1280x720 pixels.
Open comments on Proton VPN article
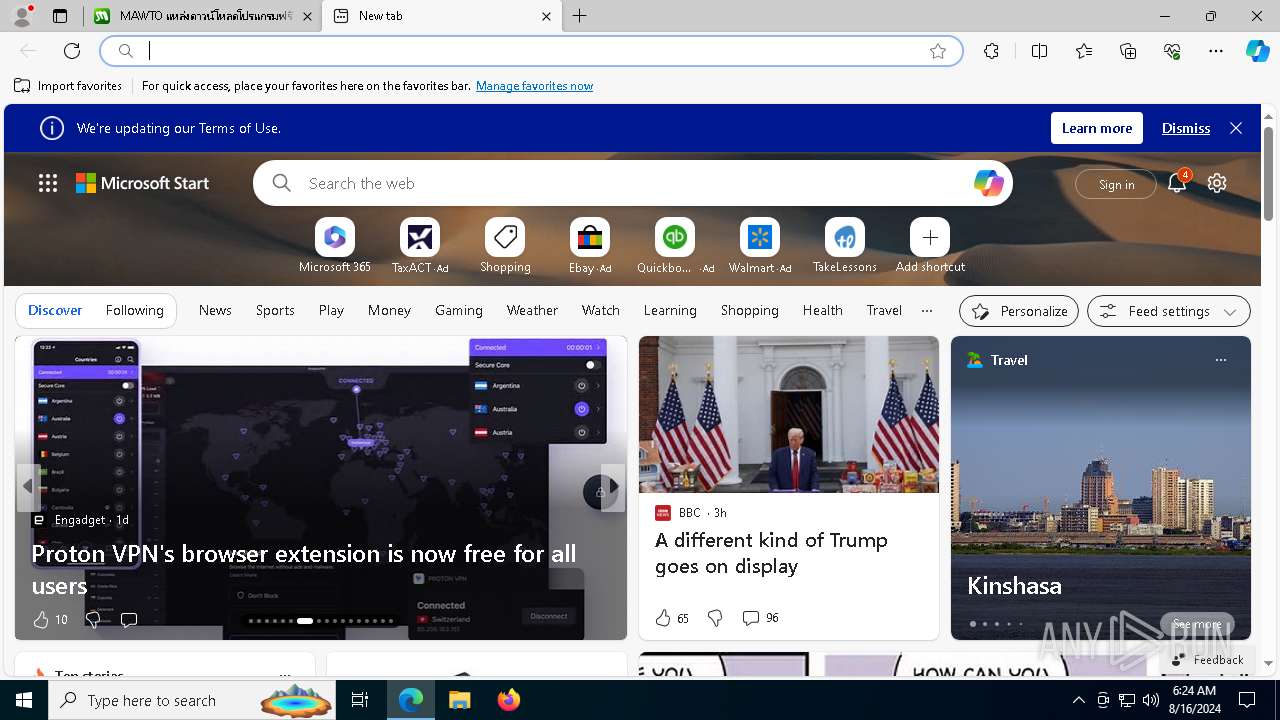coord(128,620)
